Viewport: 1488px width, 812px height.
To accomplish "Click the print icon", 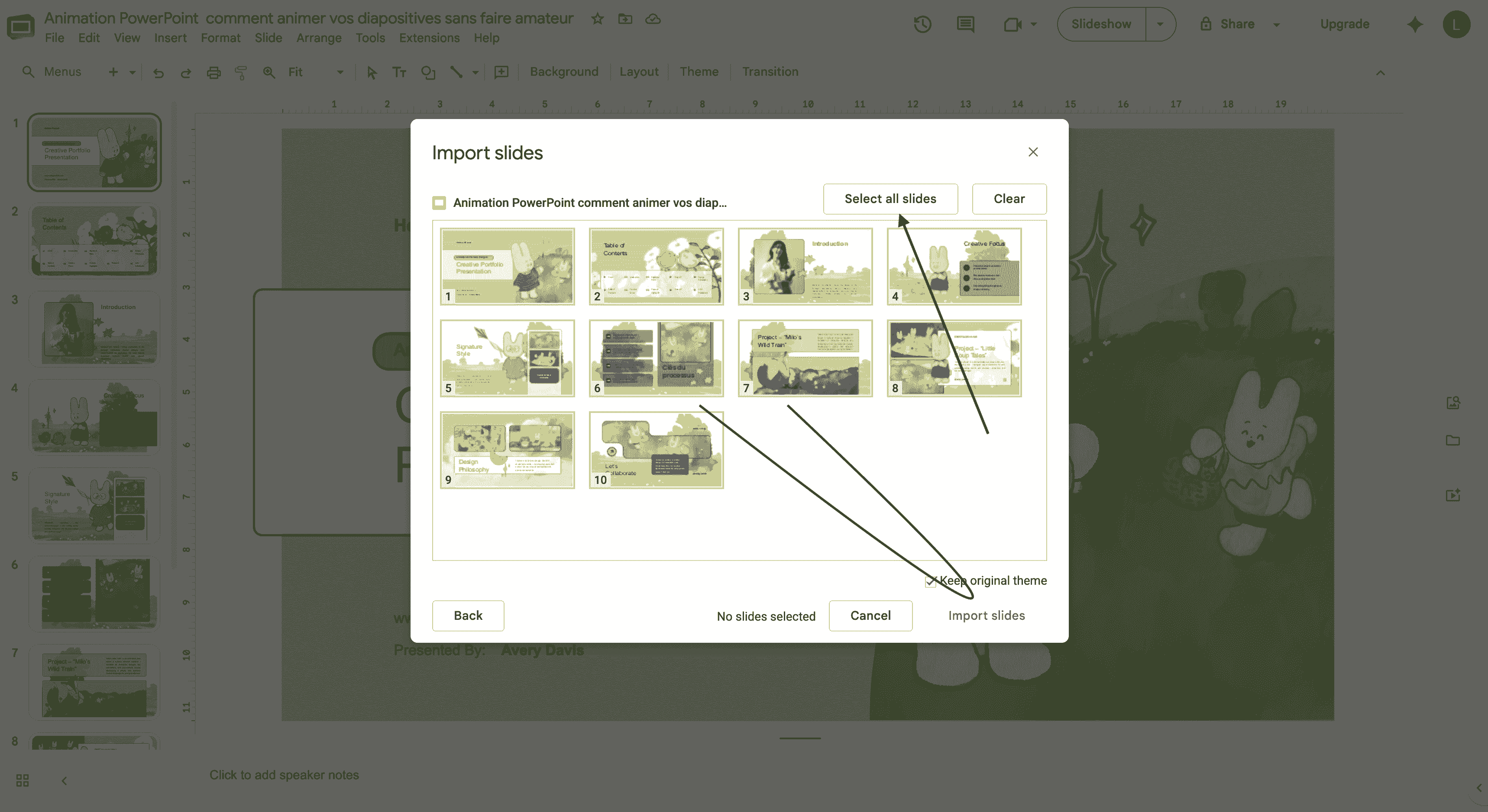I will 214,72.
